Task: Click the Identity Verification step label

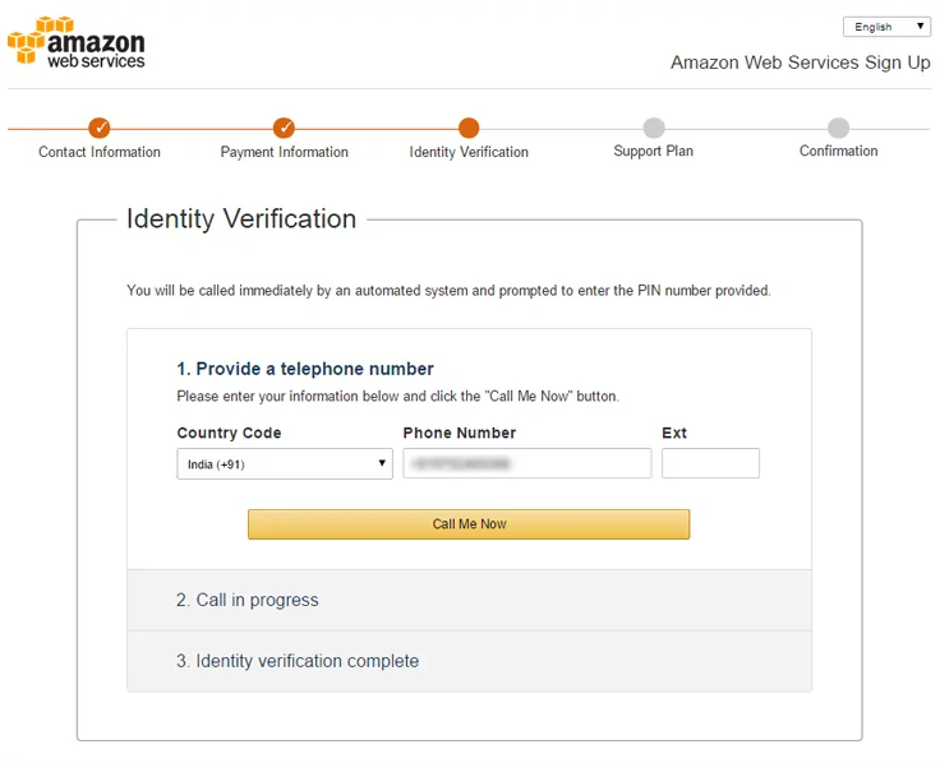Action: tap(469, 152)
